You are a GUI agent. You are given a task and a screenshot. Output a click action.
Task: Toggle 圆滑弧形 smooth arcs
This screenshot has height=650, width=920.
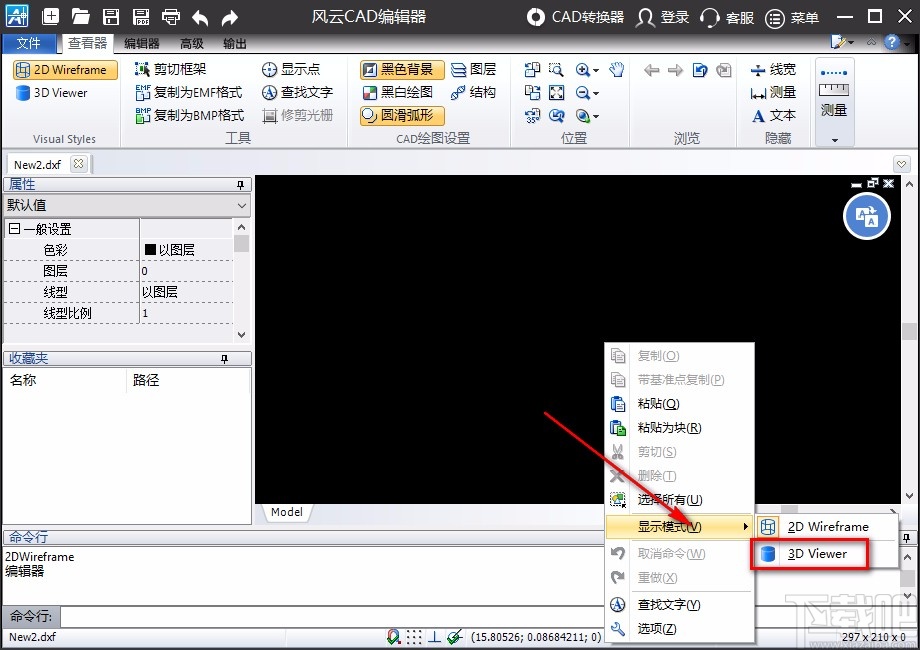tap(401, 116)
